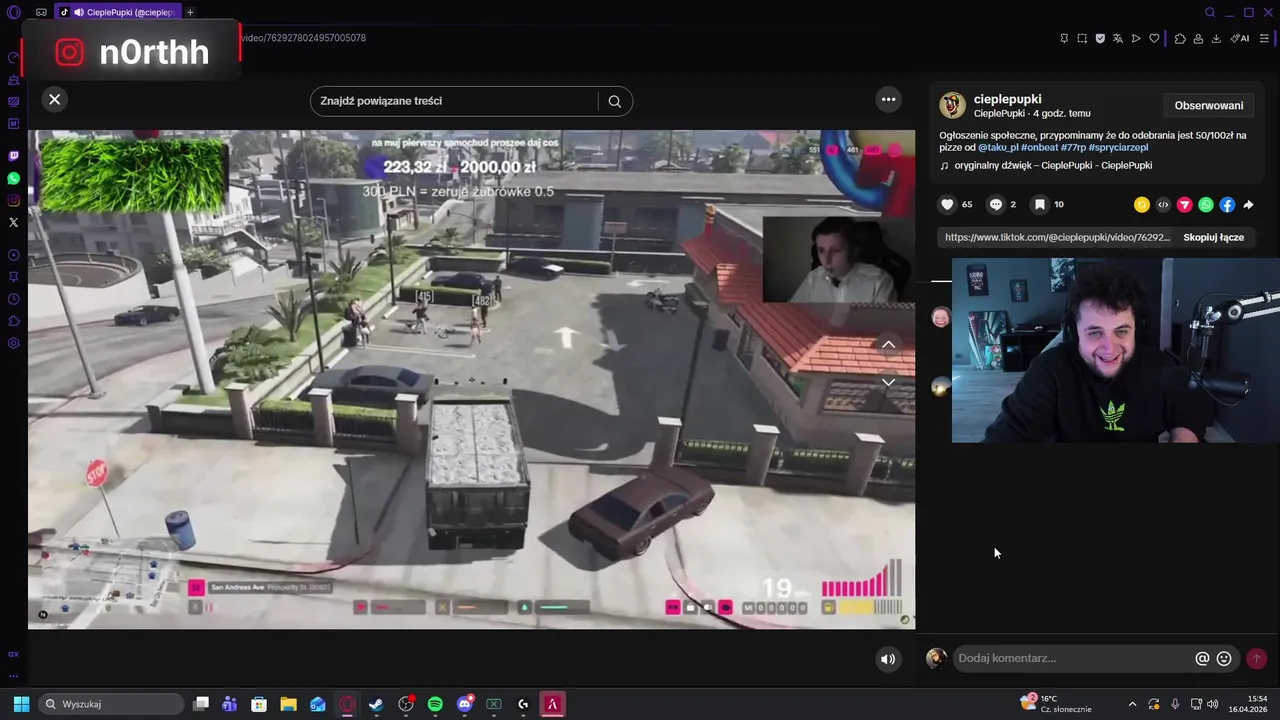Insert a mention with the @ icon
1280x720 pixels.
click(x=1202, y=659)
